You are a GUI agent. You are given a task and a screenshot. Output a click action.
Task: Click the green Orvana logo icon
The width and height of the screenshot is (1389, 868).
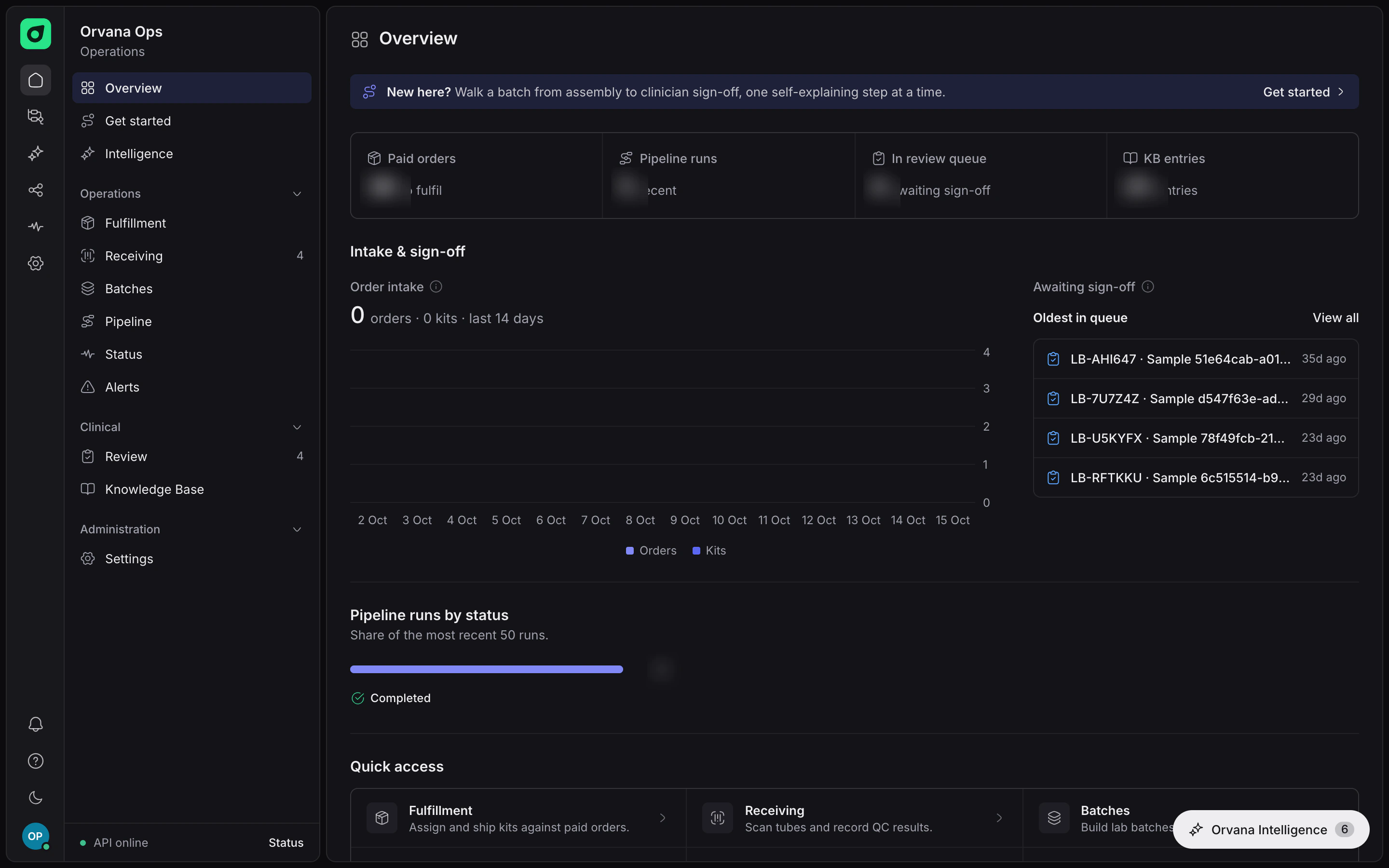pyautogui.click(x=36, y=34)
